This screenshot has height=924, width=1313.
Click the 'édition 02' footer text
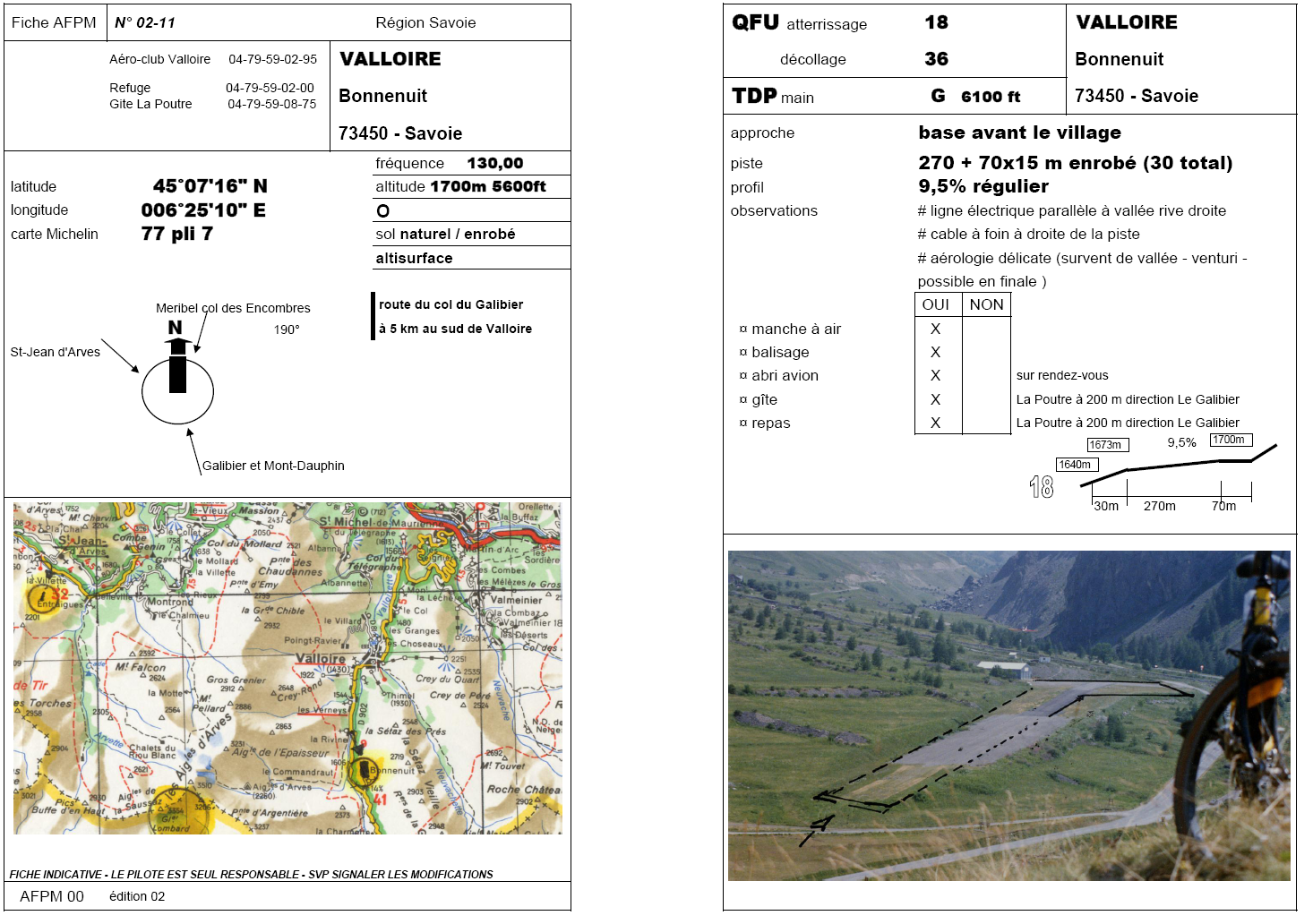pos(137,896)
